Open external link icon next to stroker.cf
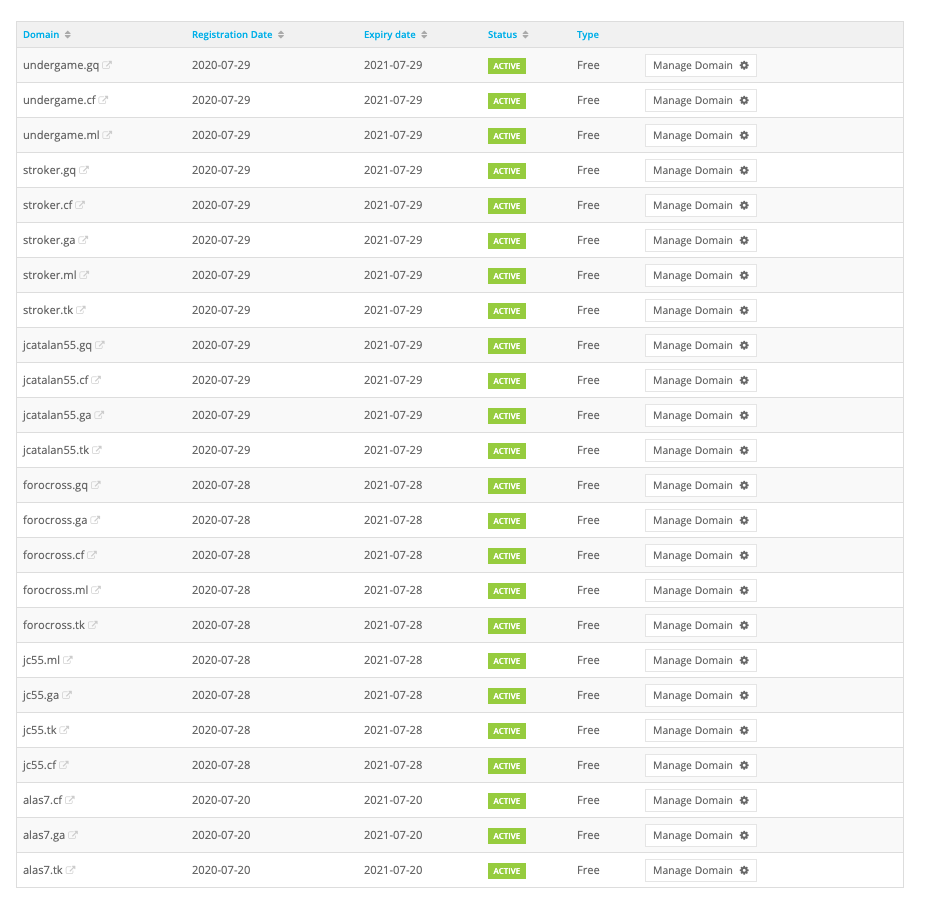This screenshot has width=925, height=900. point(80,205)
